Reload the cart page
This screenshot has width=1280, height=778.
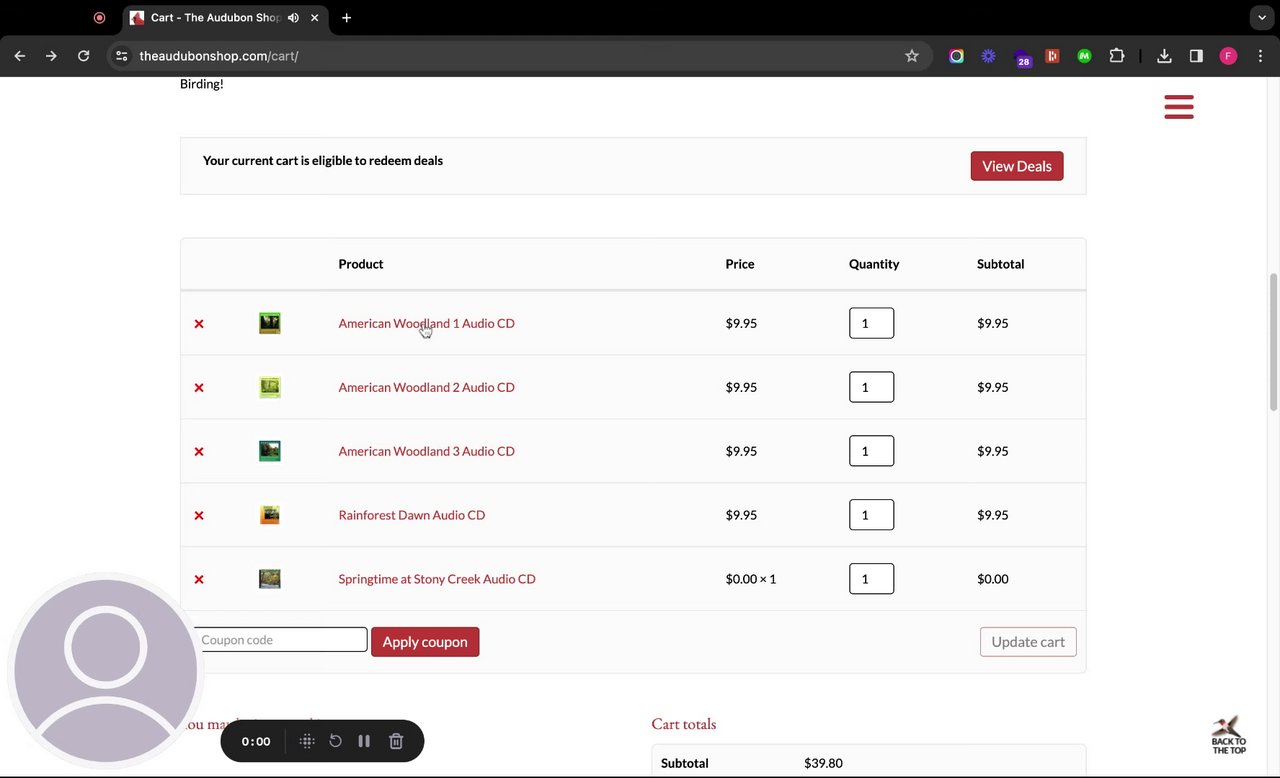point(84,56)
